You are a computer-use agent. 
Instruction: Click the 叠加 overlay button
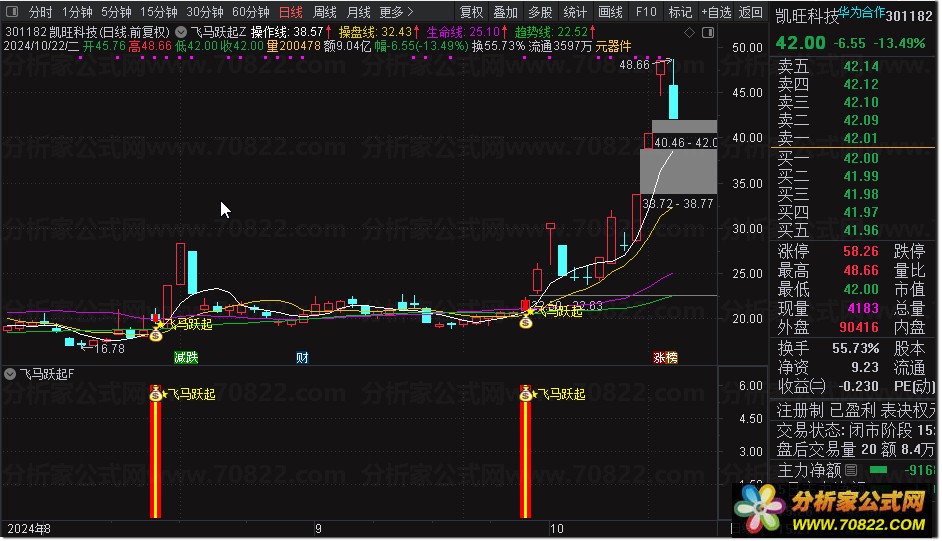click(505, 12)
